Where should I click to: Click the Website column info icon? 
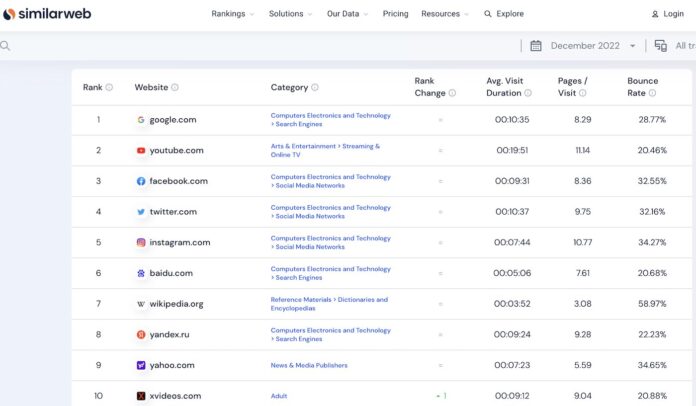click(x=175, y=87)
